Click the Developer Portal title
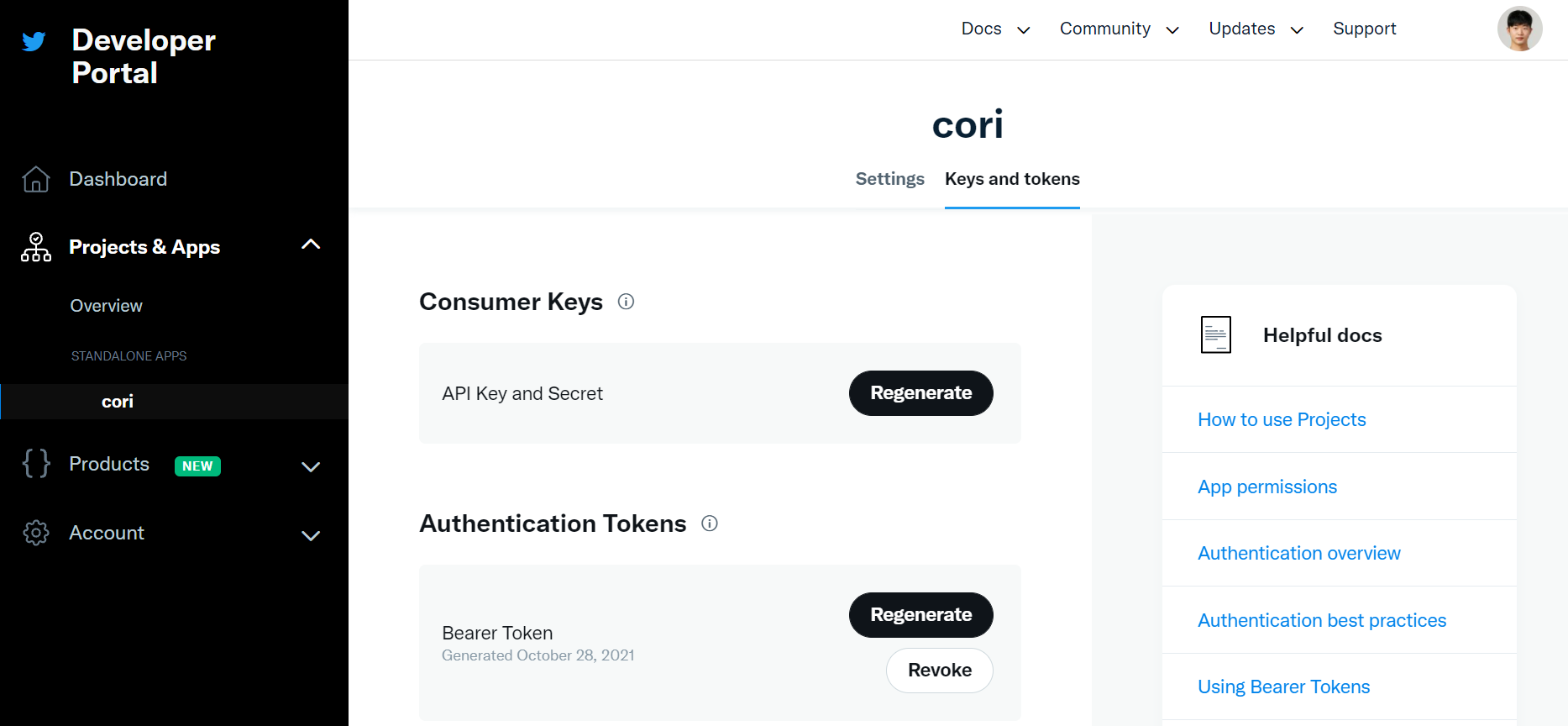Screen dimensions: 1568x726 click(x=144, y=56)
